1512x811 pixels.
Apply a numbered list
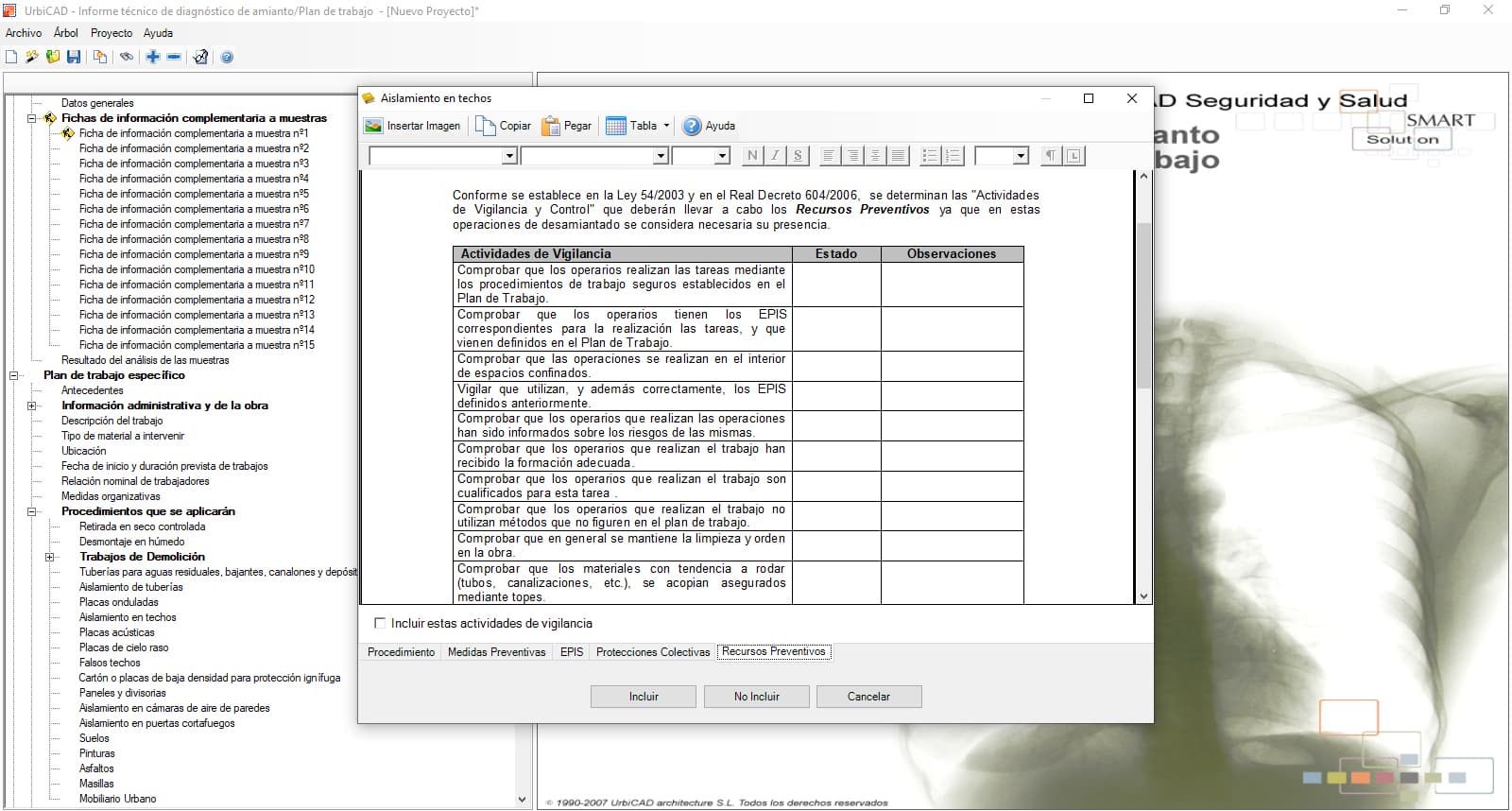[x=953, y=156]
